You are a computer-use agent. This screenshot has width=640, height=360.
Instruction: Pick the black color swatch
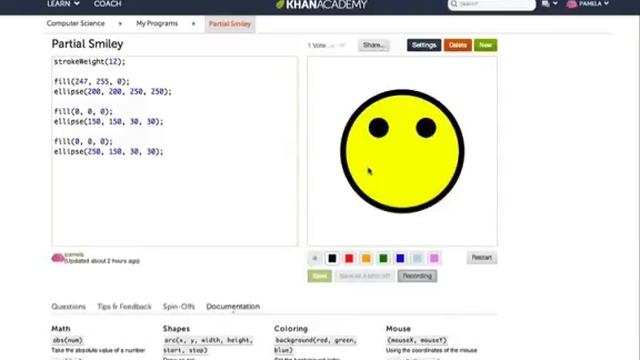(332, 258)
